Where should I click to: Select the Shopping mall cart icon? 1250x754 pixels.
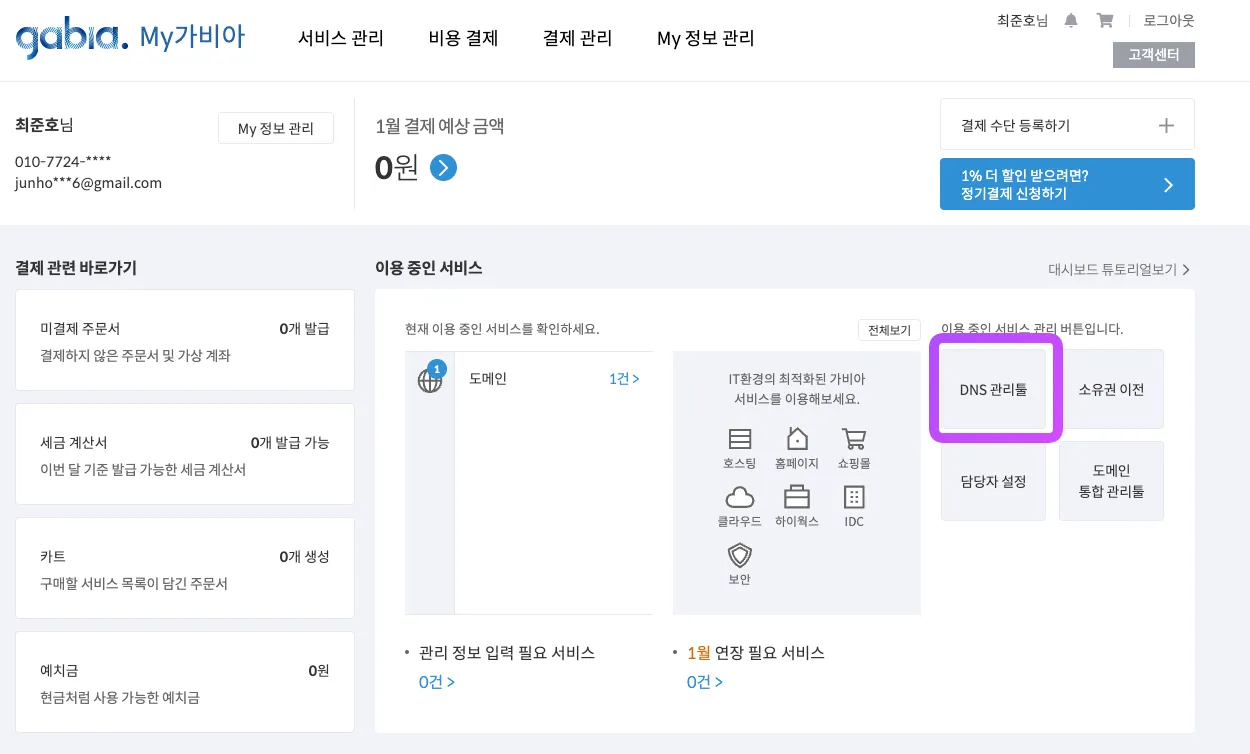click(x=854, y=439)
